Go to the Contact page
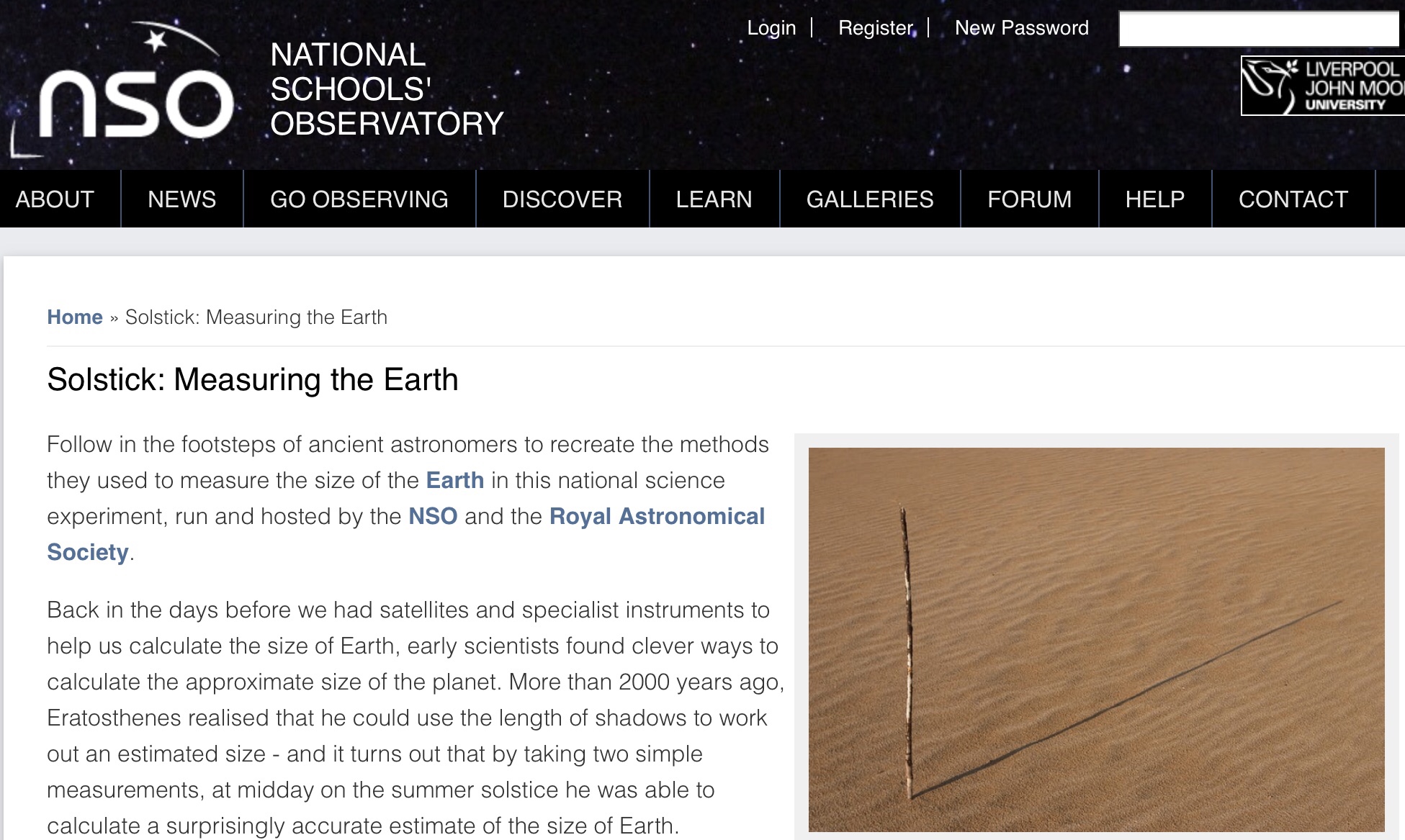The image size is (1405, 840). click(1293, 199)
